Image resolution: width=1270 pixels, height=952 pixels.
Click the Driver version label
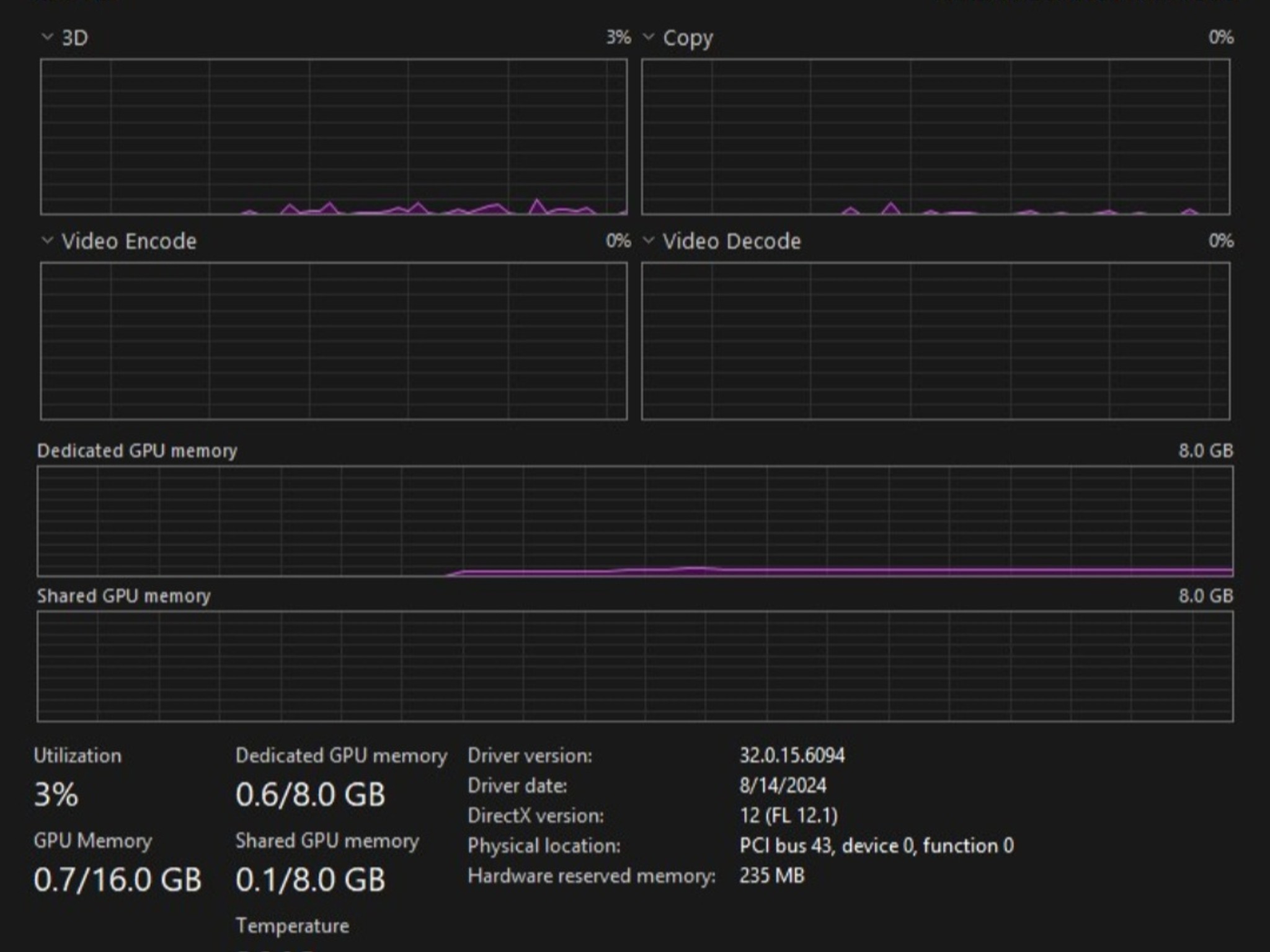tap(530, 756)
